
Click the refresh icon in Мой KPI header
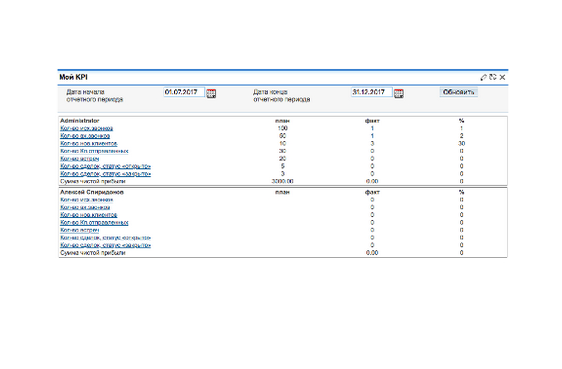(493, 77)
